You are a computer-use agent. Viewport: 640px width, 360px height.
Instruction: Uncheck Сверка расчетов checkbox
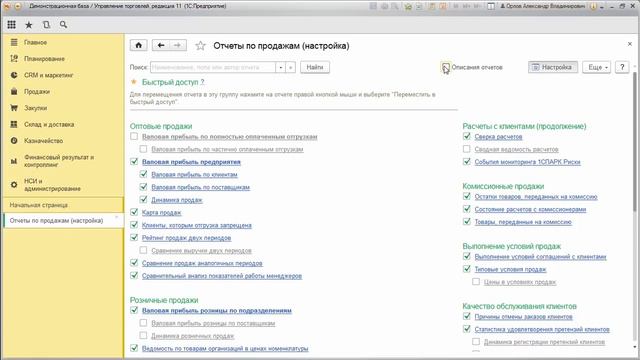pyautogui.click(x=467, y=136)
